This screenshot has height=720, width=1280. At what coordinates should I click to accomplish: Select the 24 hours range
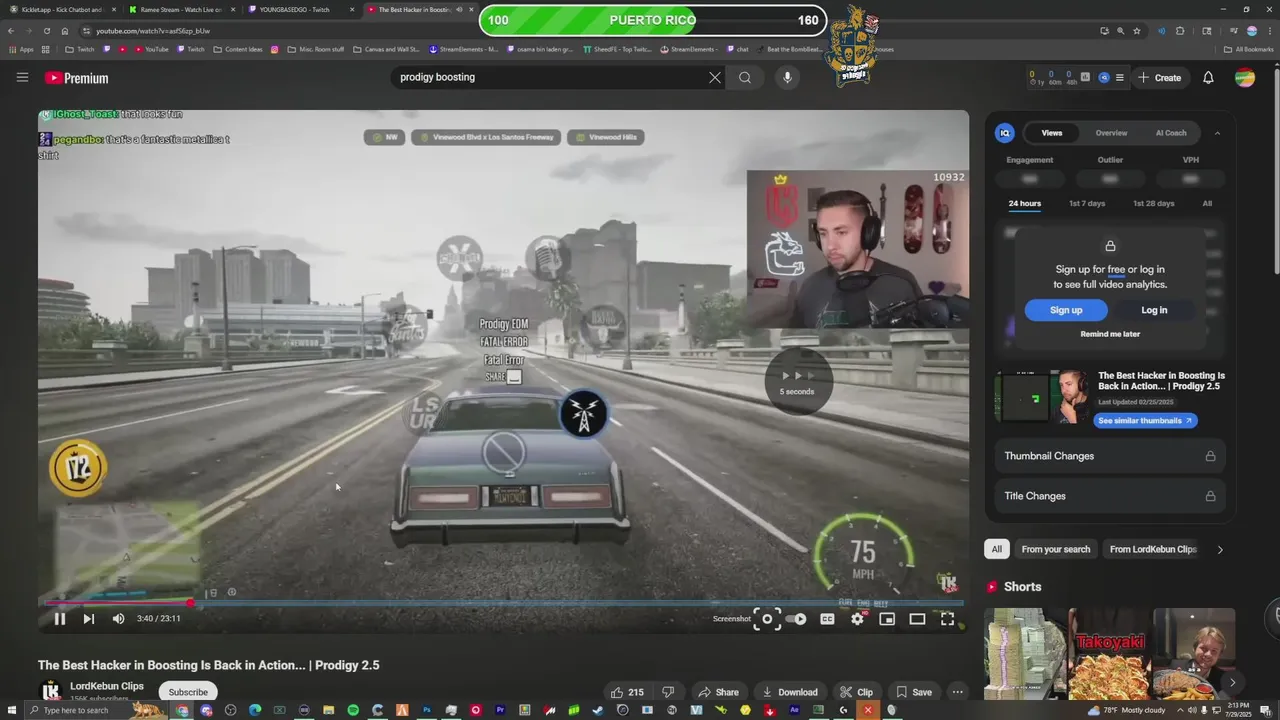pos(1024,203)
